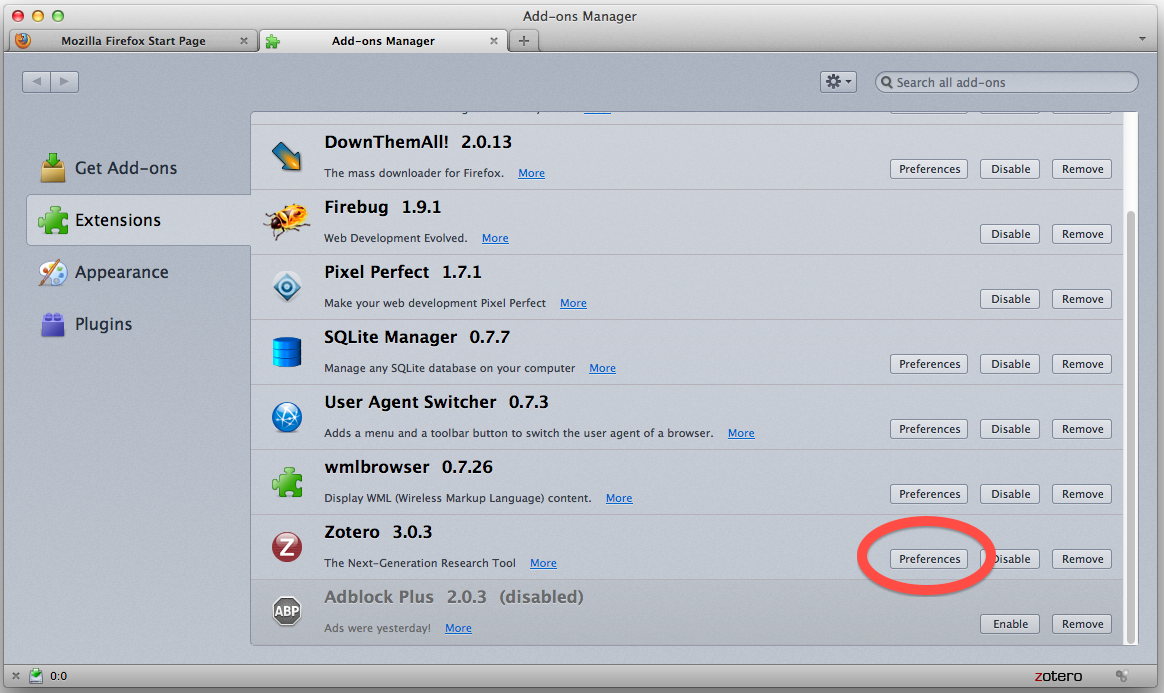Remove the Pixel Perfect extension
The width and height of the screenshot is (1164, 693).
click(x=1082, y=299)
